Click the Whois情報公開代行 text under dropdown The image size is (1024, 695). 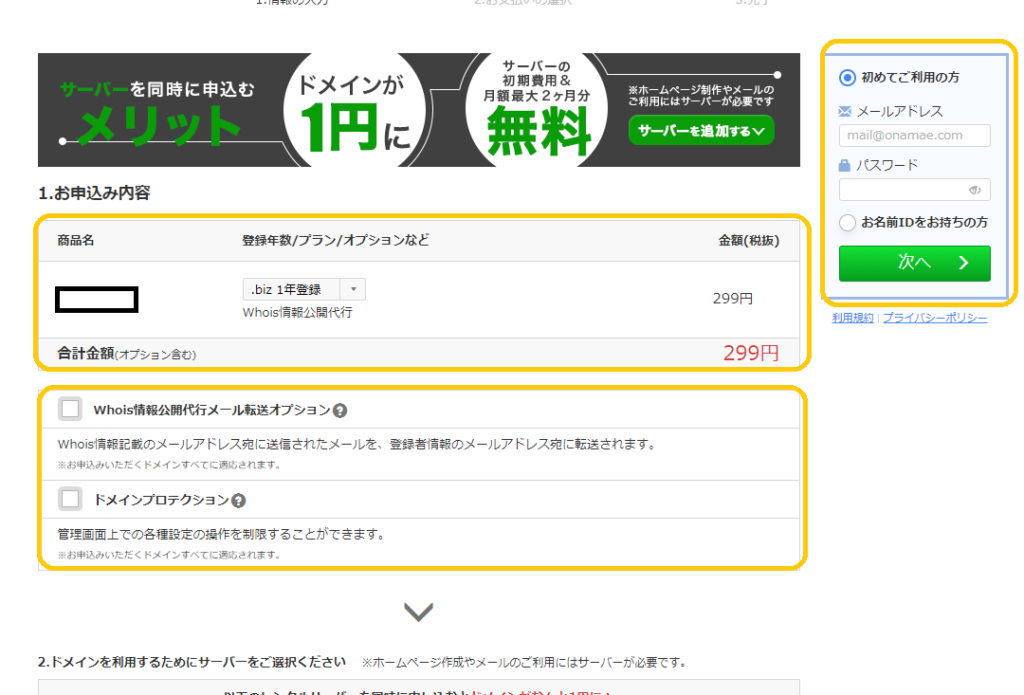click(x=297, y=312)
